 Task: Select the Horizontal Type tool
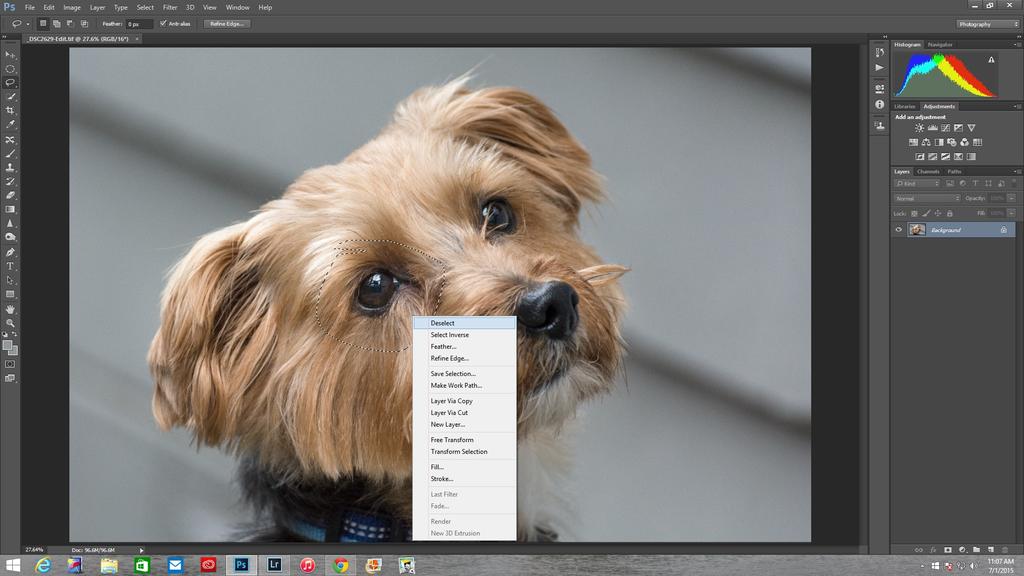(x=10, y=266)
